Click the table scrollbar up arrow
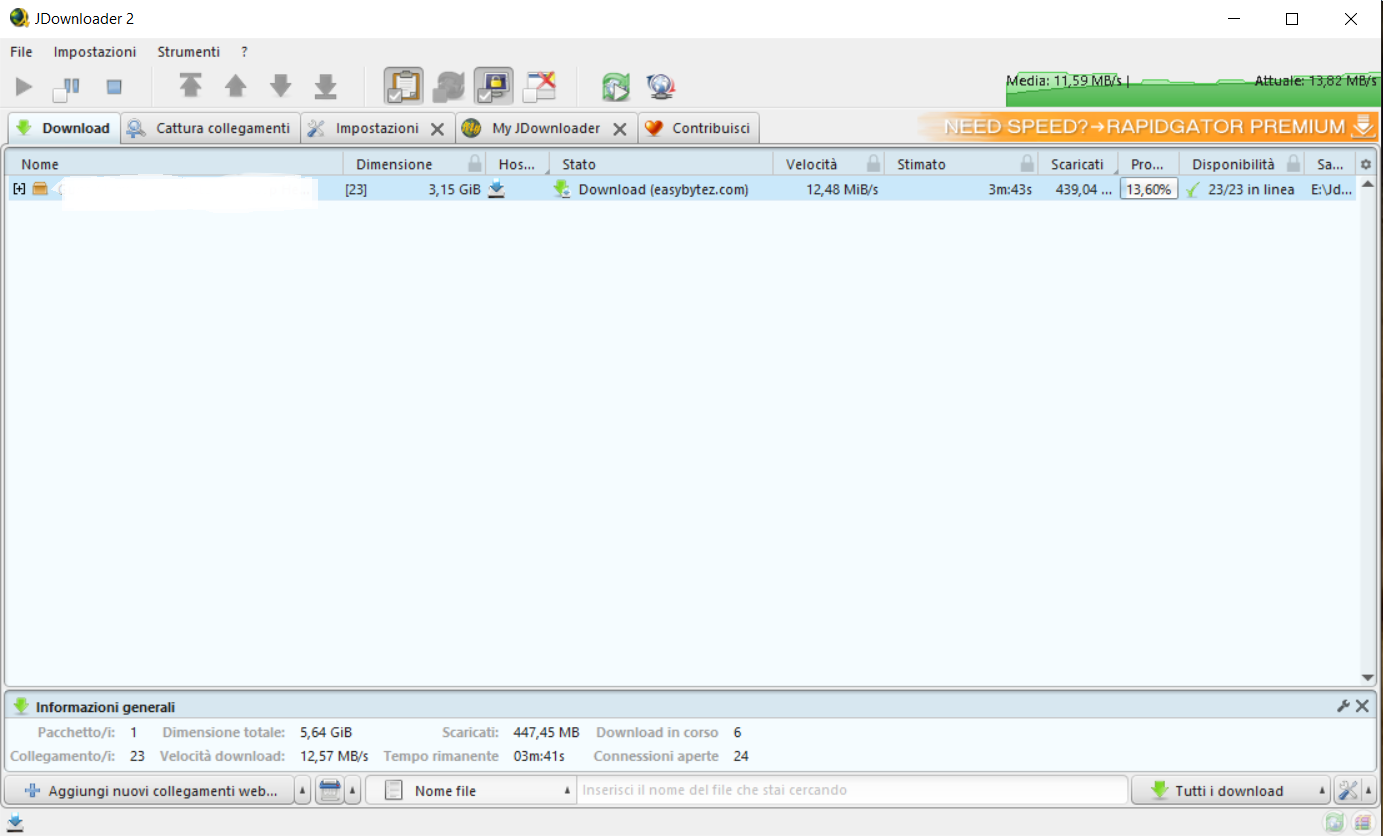The height and width of the screenshot is (836, 1383). 1368,183
